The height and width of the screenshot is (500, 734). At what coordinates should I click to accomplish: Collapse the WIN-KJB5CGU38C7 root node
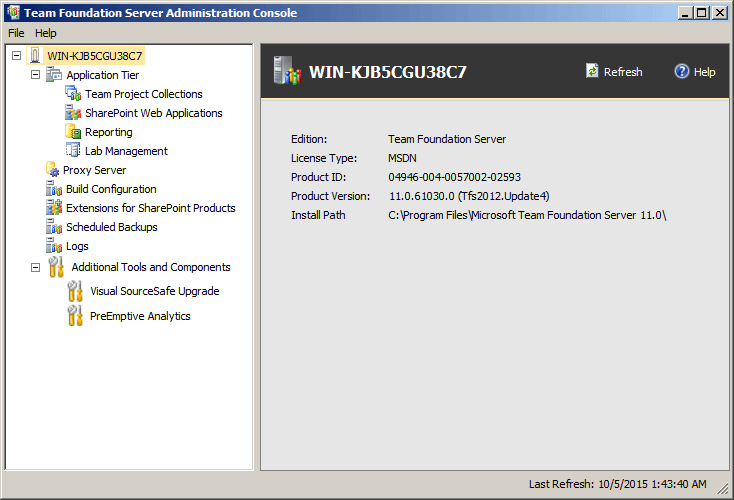(16, 56)
